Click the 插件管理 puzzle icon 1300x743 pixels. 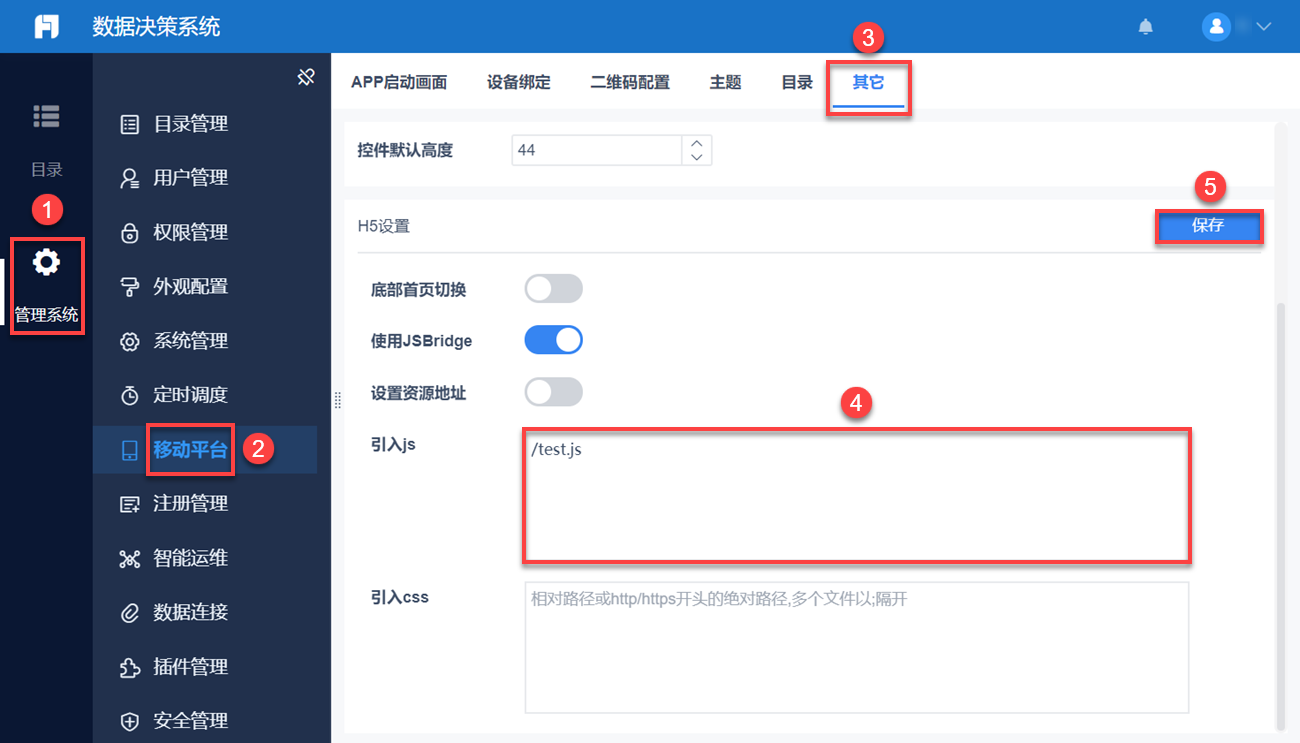click(x=129, y=668)
